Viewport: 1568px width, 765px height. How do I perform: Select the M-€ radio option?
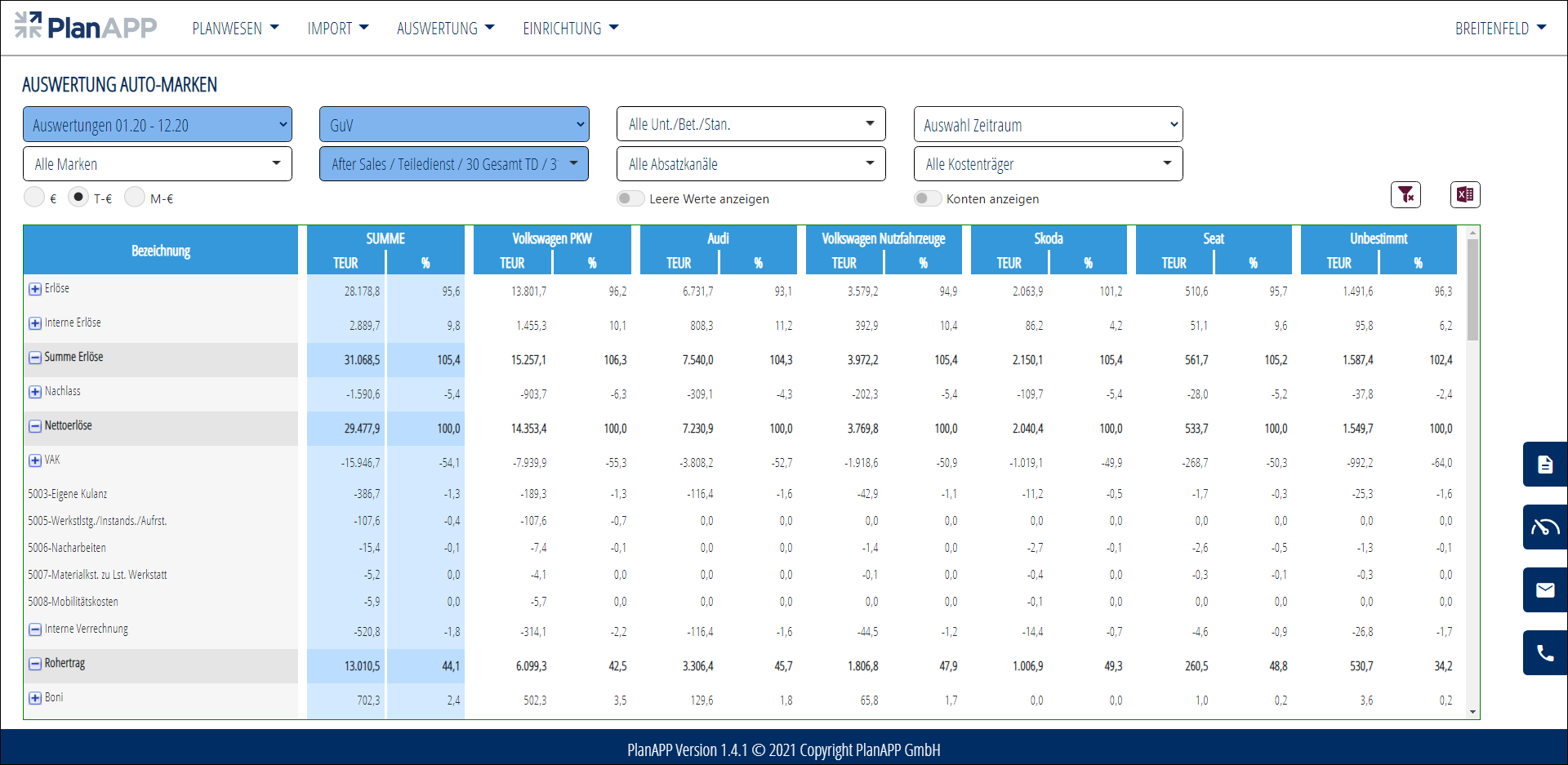click(135, 198)
